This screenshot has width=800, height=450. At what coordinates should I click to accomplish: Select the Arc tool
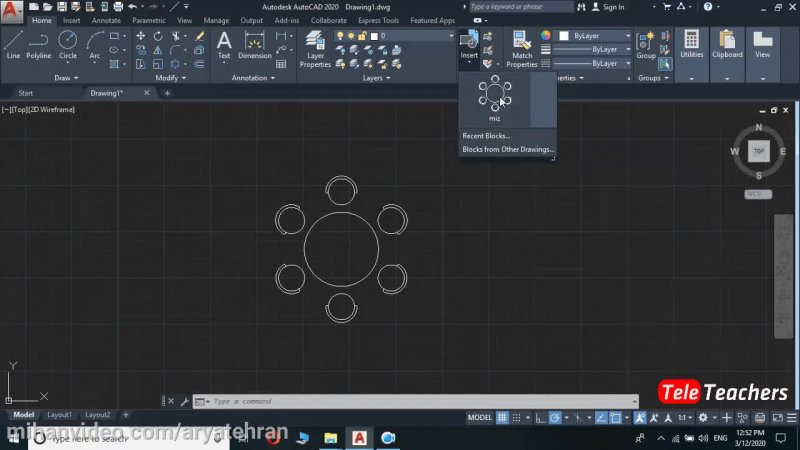(94, 45)
